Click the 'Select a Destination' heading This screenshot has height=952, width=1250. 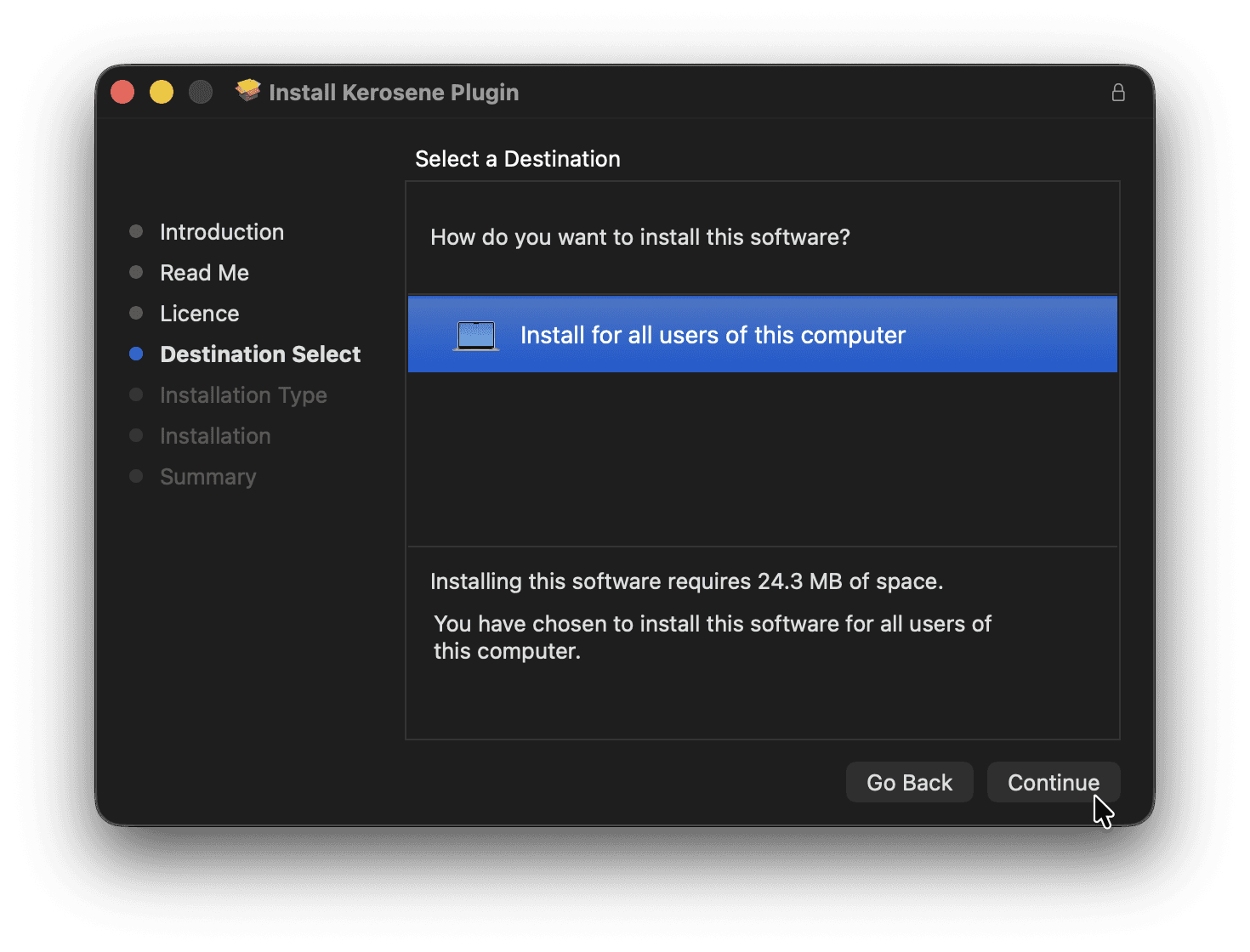(517, 159)
